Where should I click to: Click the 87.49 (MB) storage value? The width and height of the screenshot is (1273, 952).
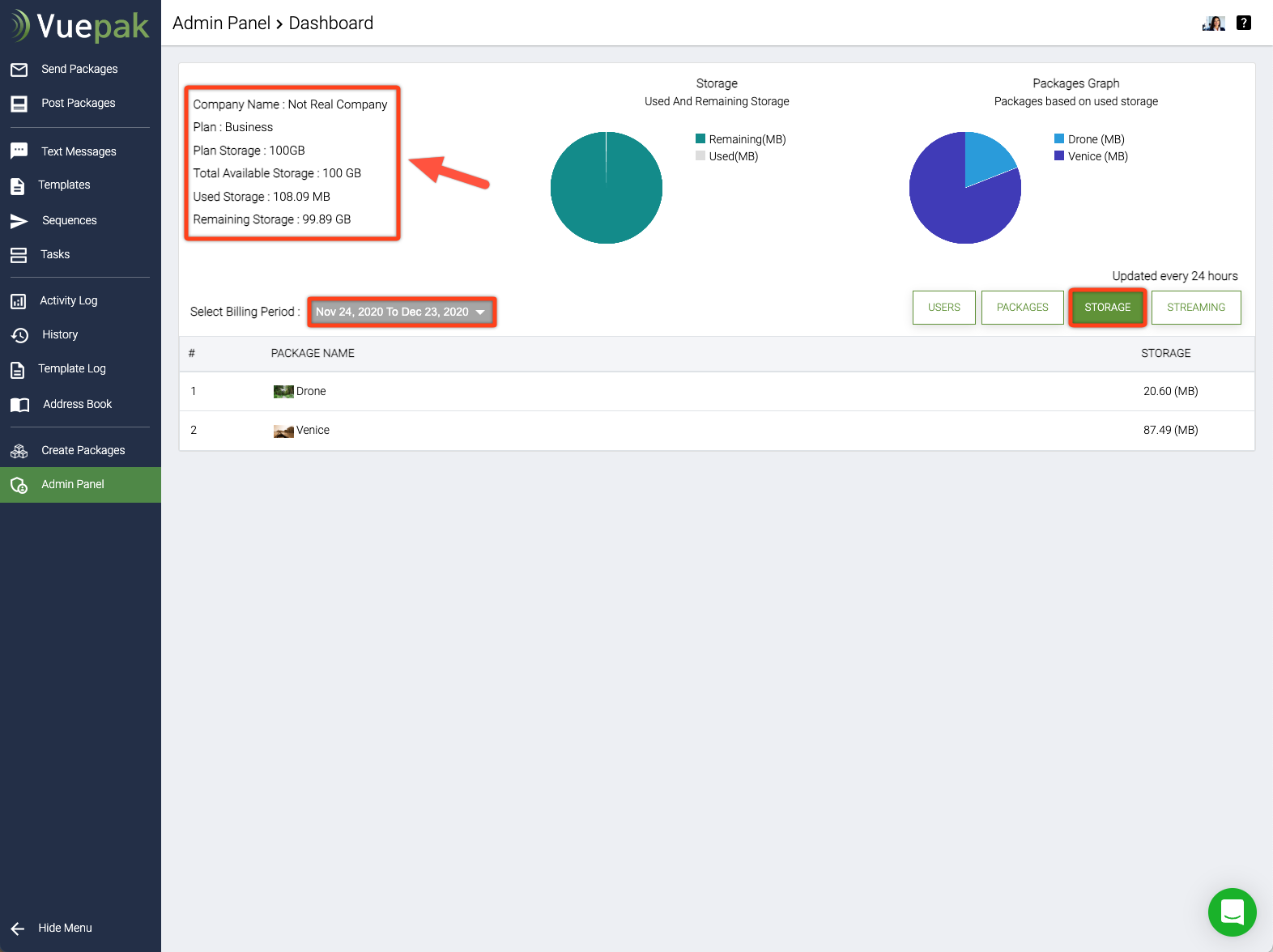click(x=1171, y=430)
